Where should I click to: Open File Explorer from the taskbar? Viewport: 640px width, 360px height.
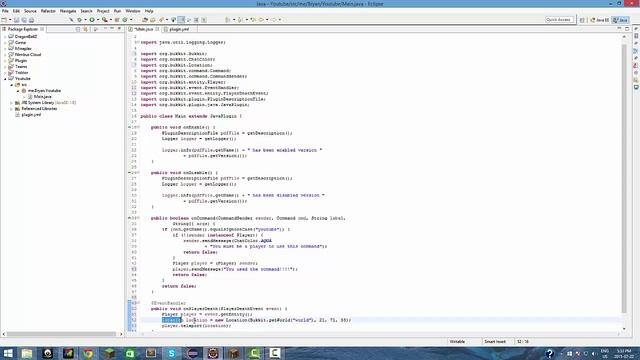(27, 353)
